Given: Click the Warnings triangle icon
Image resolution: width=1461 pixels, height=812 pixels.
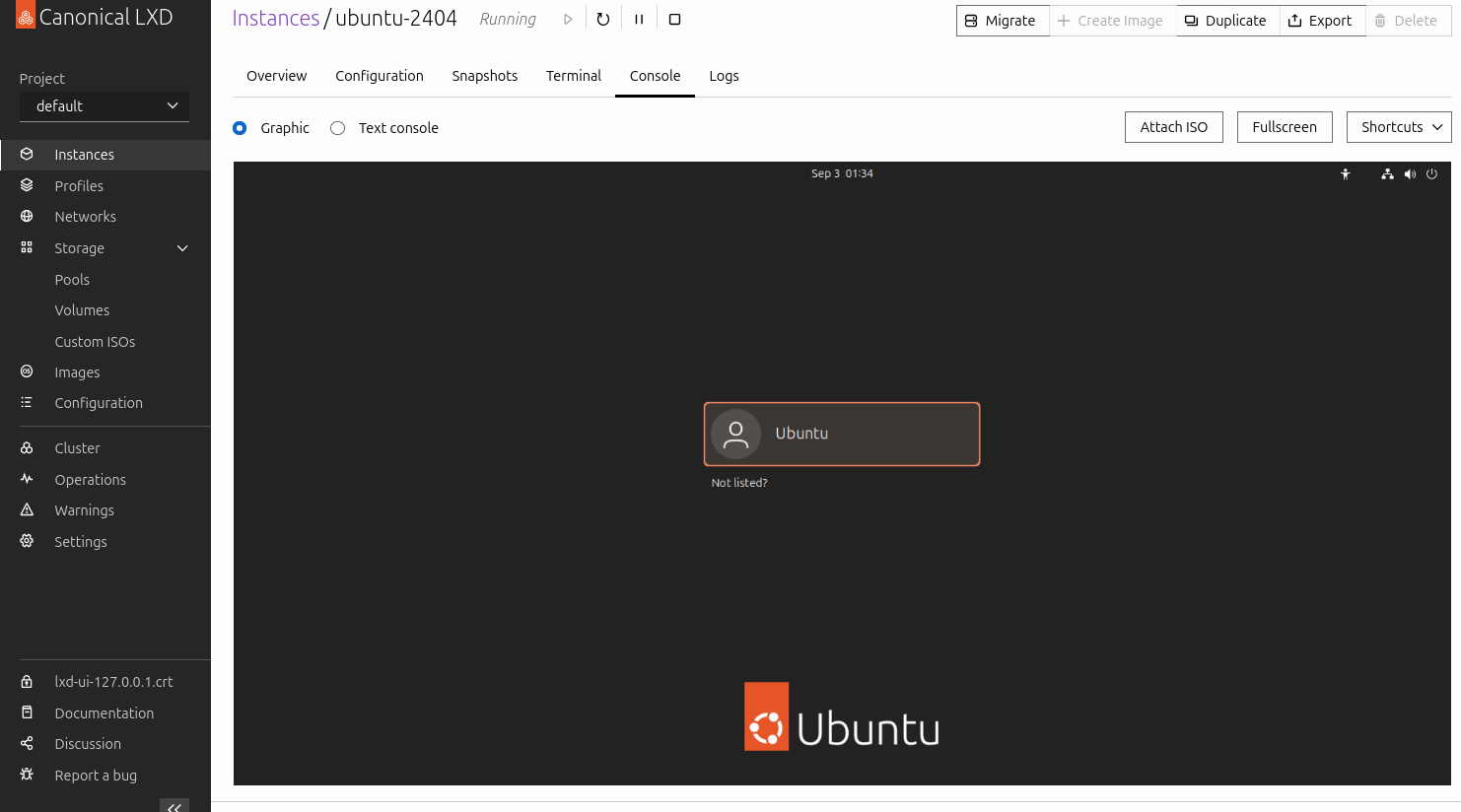Looking at the screenshot, I should tap(27, 509).
